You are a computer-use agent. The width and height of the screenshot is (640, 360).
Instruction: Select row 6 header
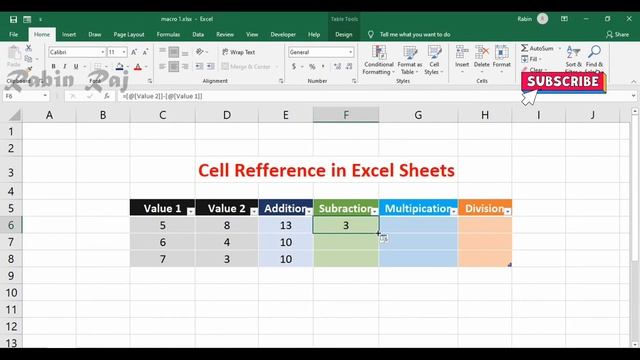(x=11, y=225)
